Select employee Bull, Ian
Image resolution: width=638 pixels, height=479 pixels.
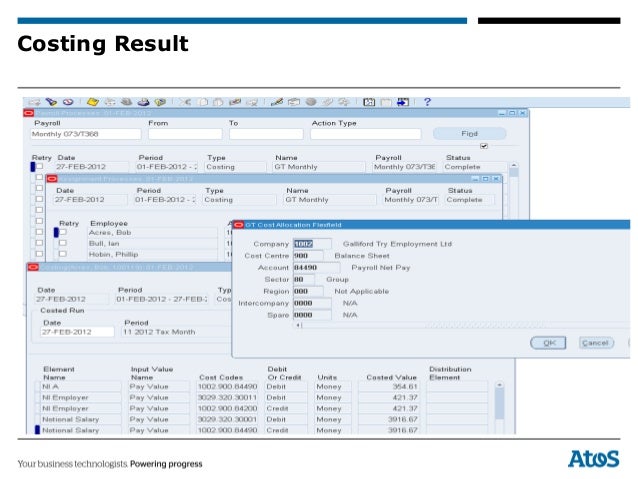152,243
